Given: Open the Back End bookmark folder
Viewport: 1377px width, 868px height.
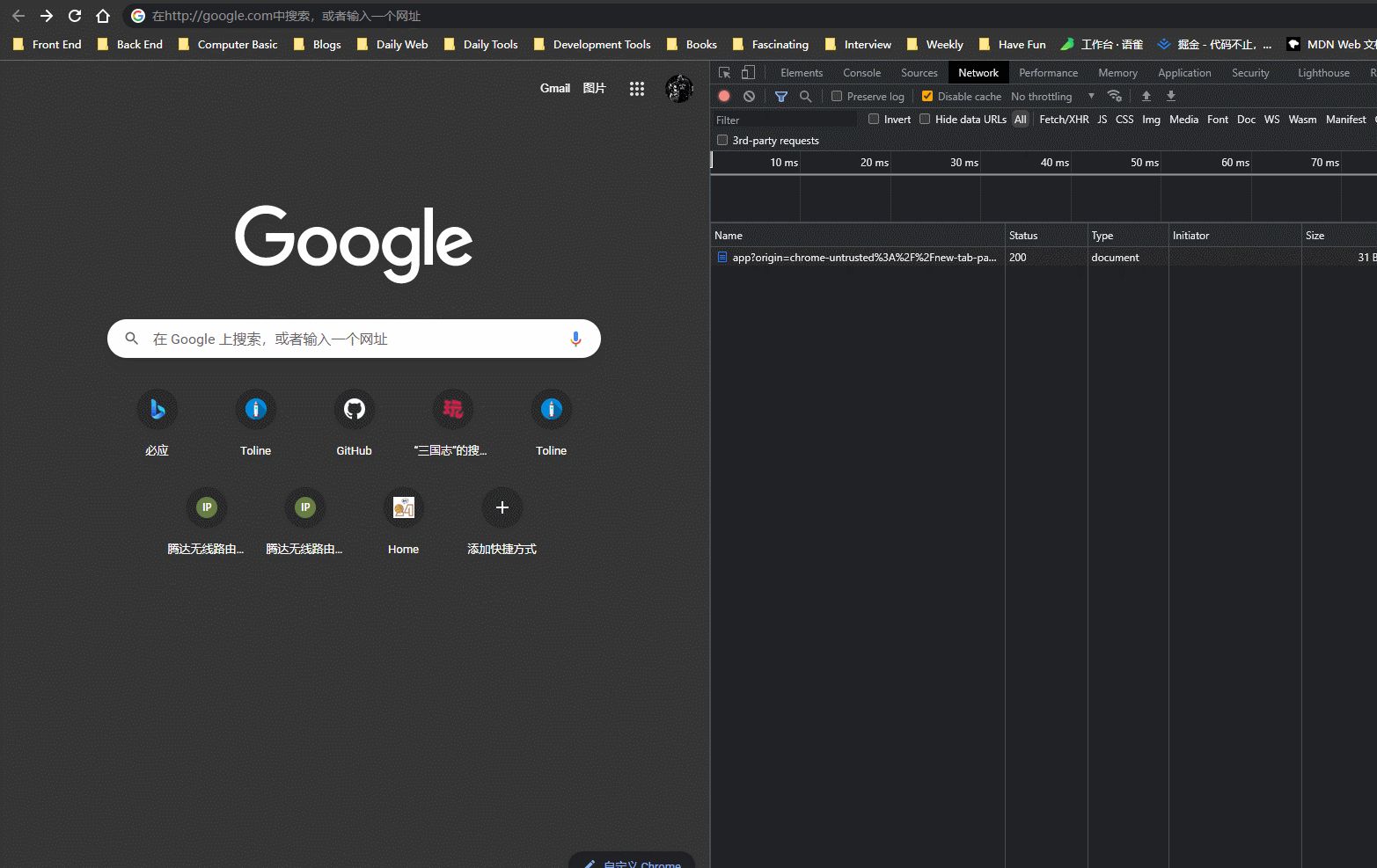Looking at the screenshot, I should click(130, 44).
